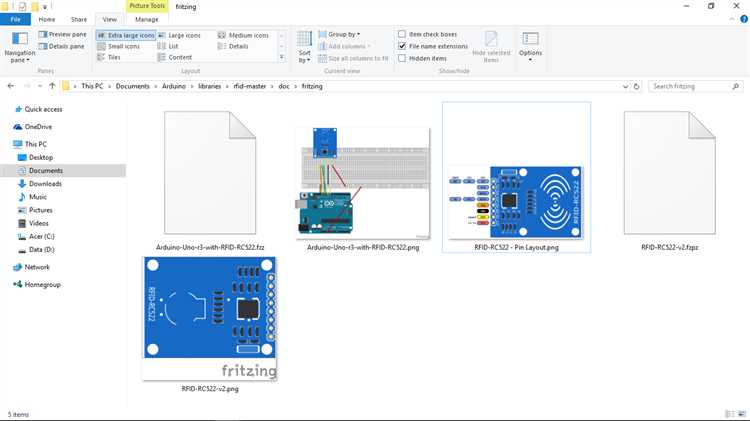
Task: Select the Picture Tools contextual tab
Action: tap(147, 6)
